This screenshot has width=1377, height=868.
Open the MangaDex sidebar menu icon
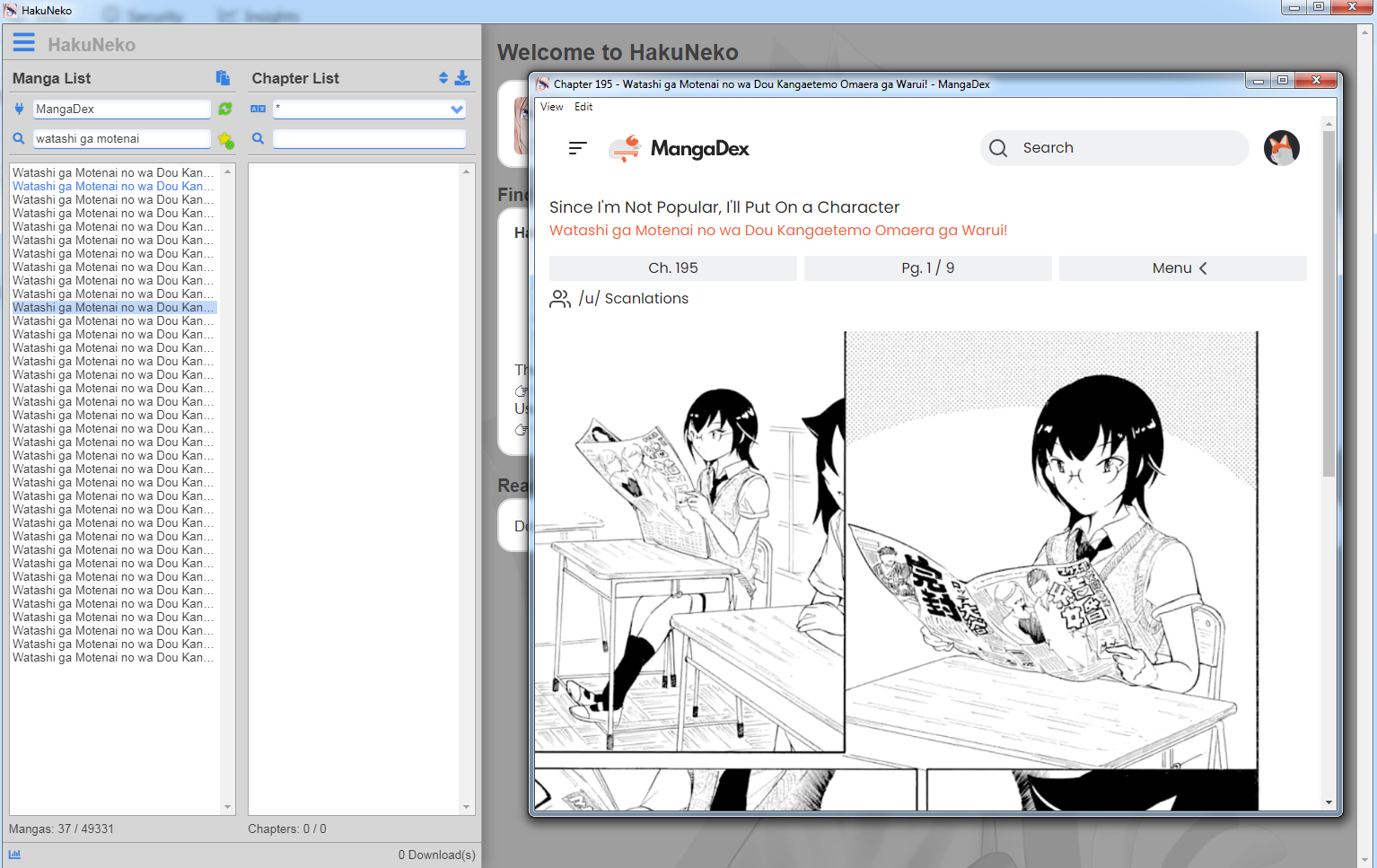[578, 148]
